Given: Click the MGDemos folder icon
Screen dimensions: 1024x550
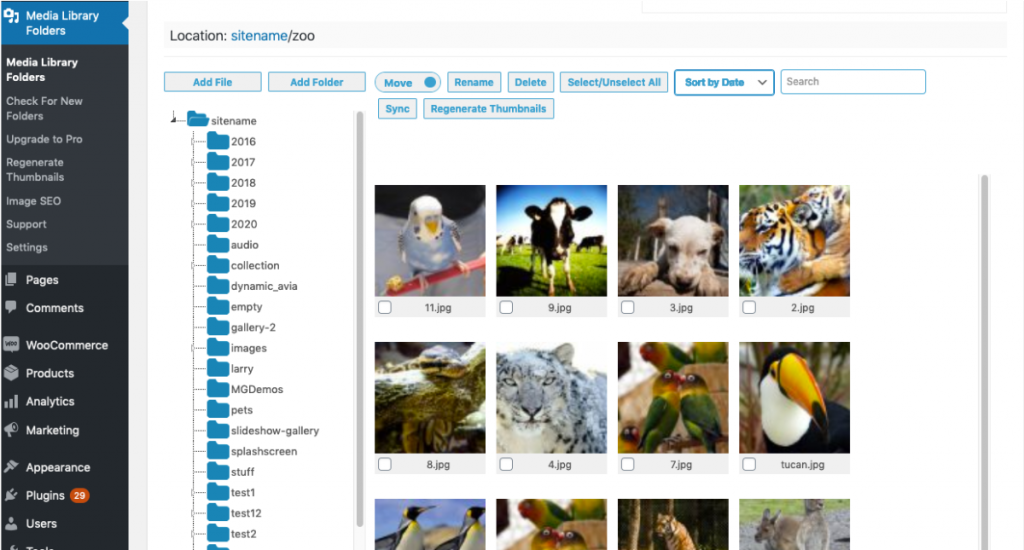Looking at the screenshot, I should click(218, 389).
